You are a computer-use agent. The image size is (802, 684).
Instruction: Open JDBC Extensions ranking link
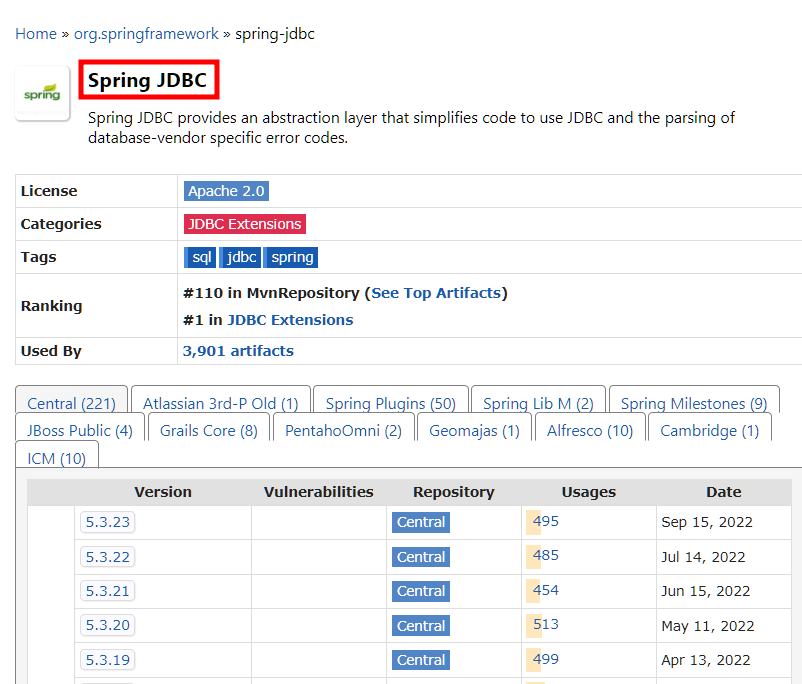(290, 320)
